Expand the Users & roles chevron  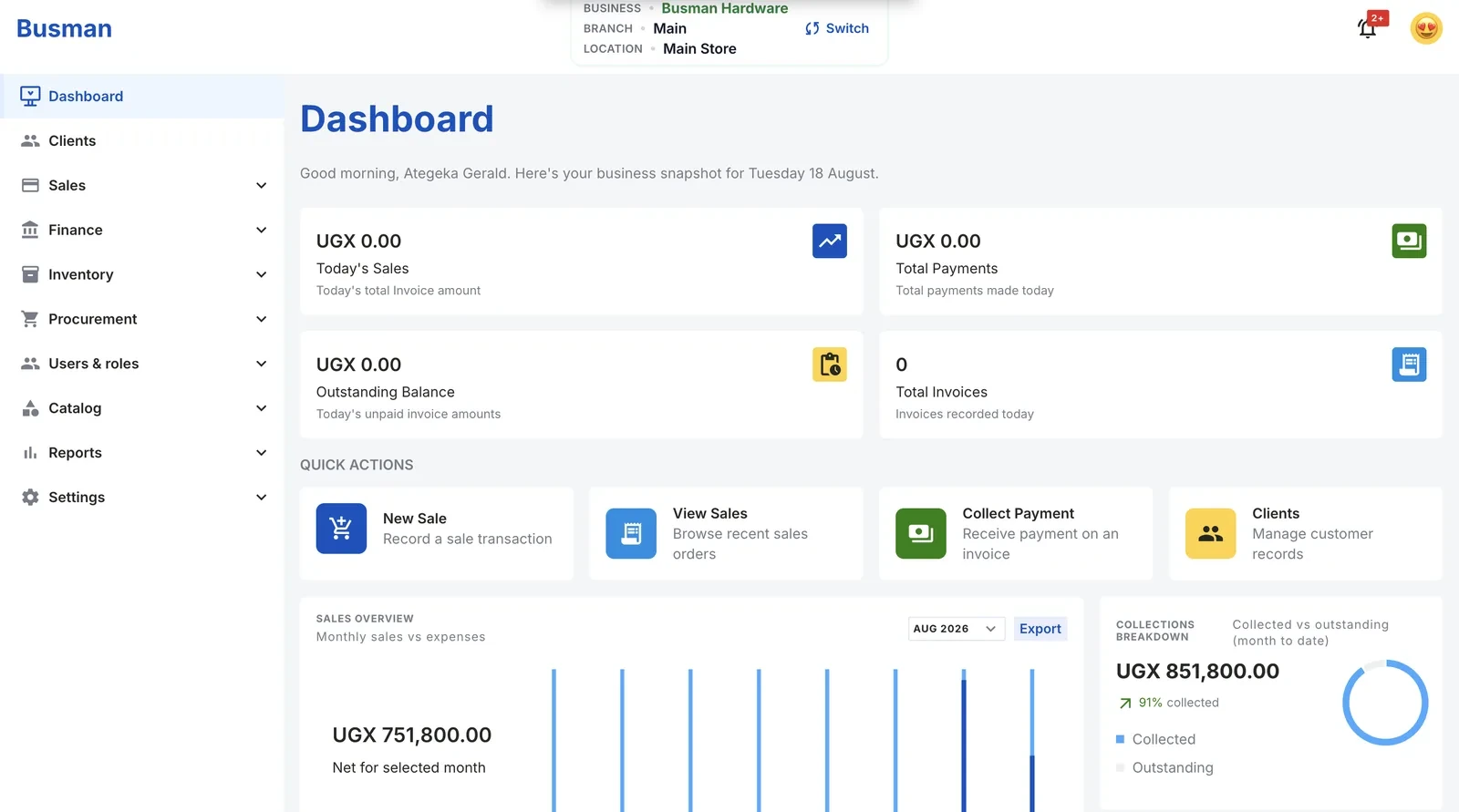coord(262,364)
